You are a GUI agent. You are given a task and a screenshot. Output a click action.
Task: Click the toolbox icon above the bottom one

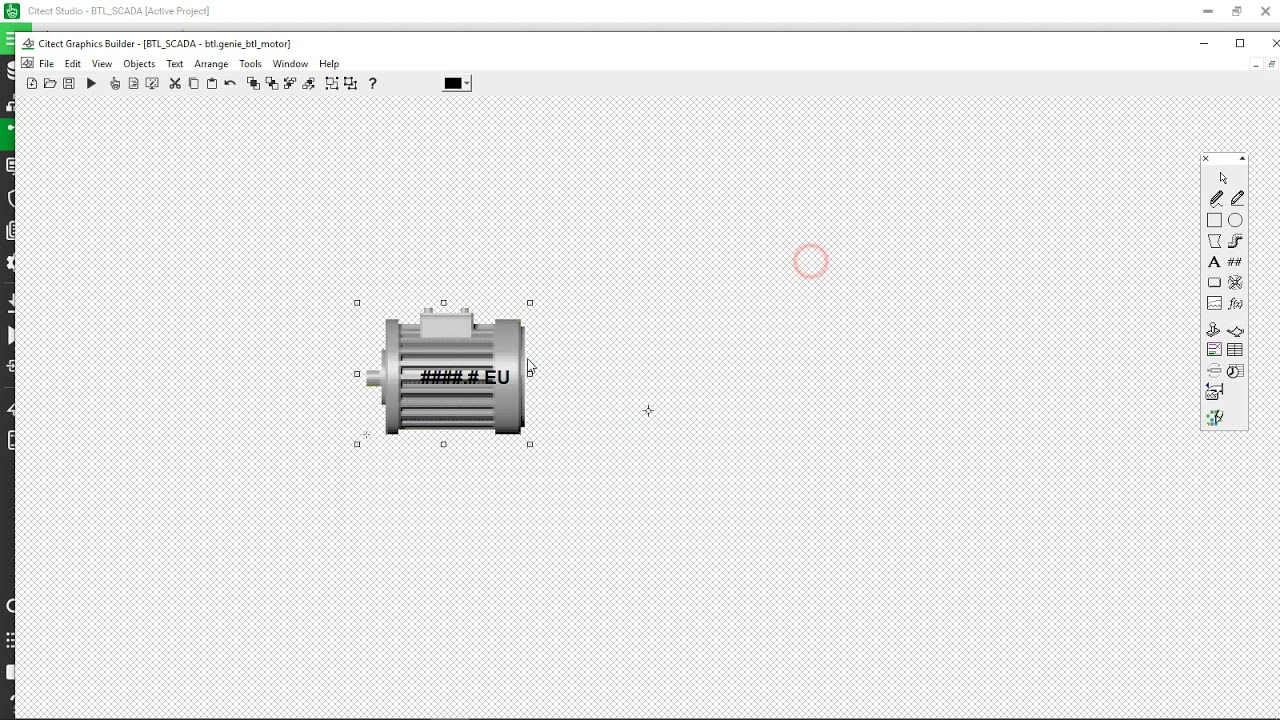point(1214,392)
